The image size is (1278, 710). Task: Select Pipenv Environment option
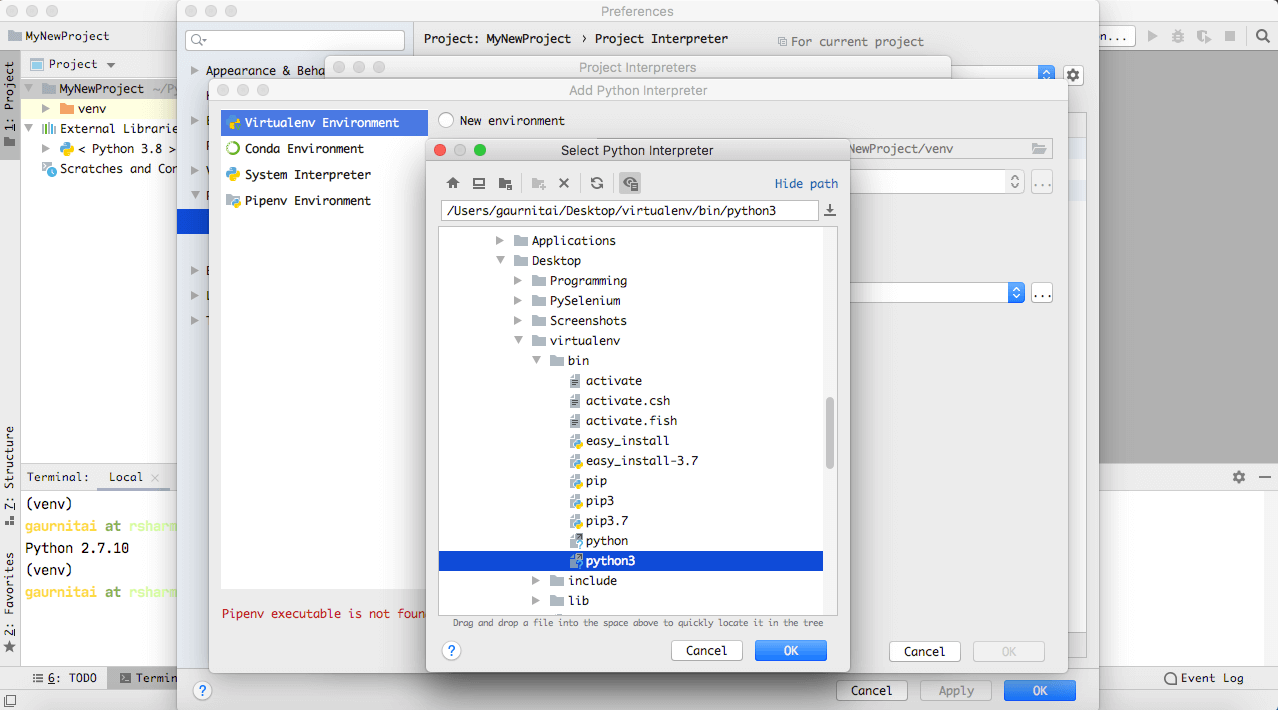(x=324, y=200)
